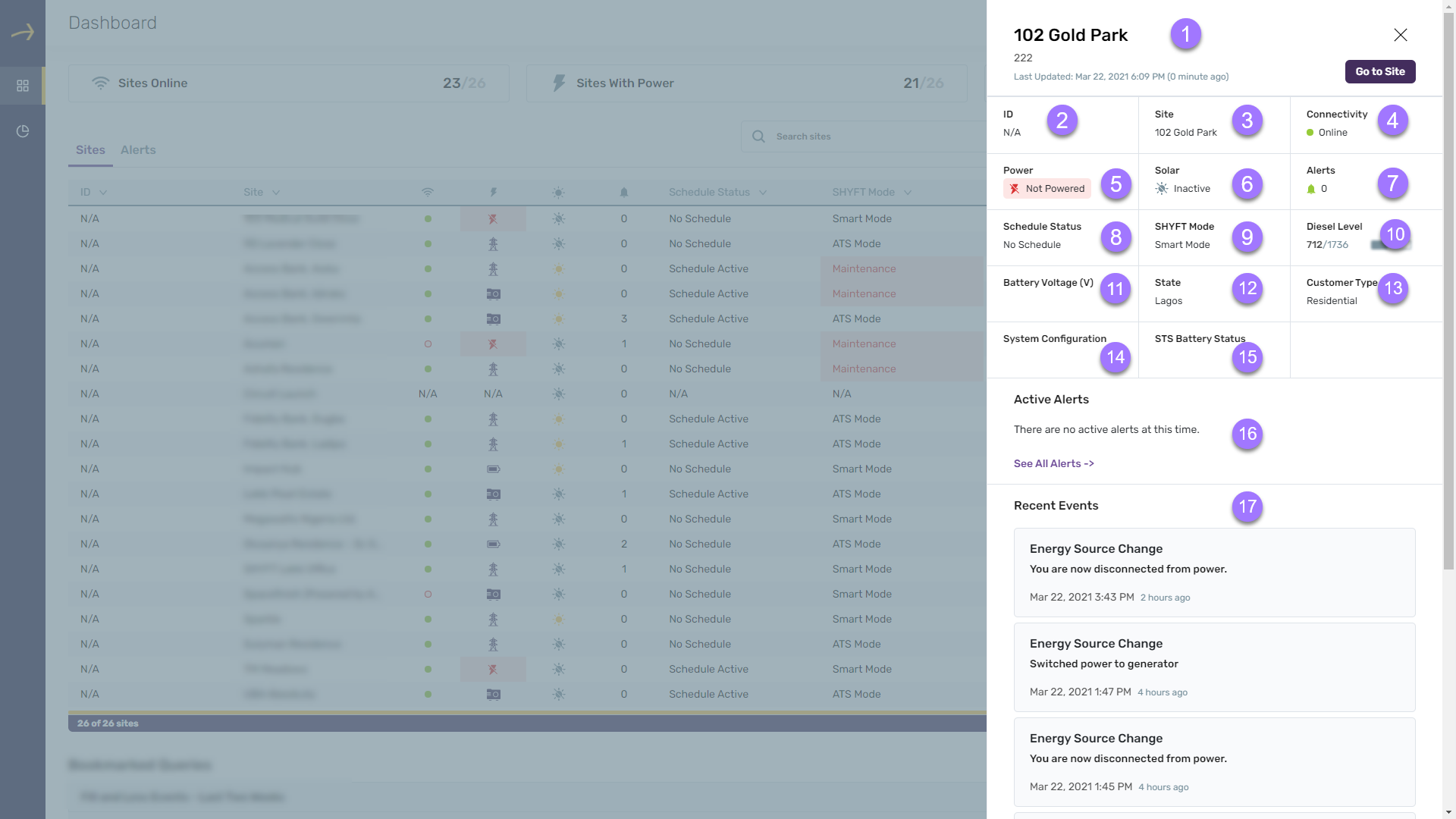Viewport: 1456px width, 819px height.
Task: Click the connectivity wifi column header icon
Action: pos(428,193)
